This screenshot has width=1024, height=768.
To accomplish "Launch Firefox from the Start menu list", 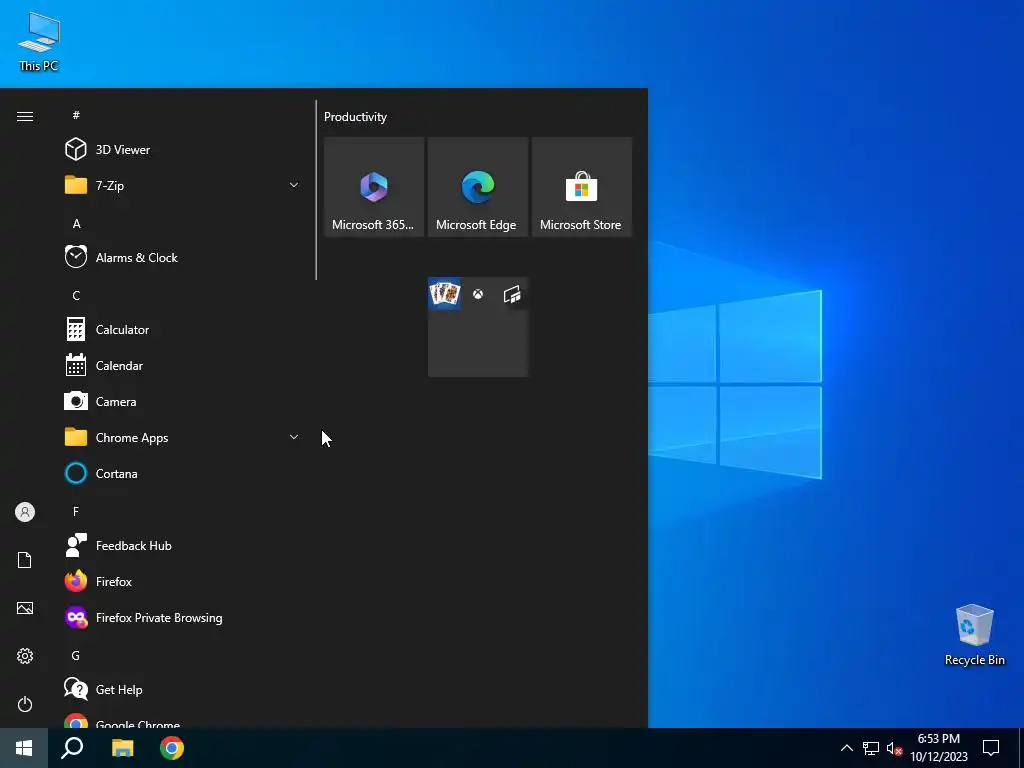I will 182,581.
